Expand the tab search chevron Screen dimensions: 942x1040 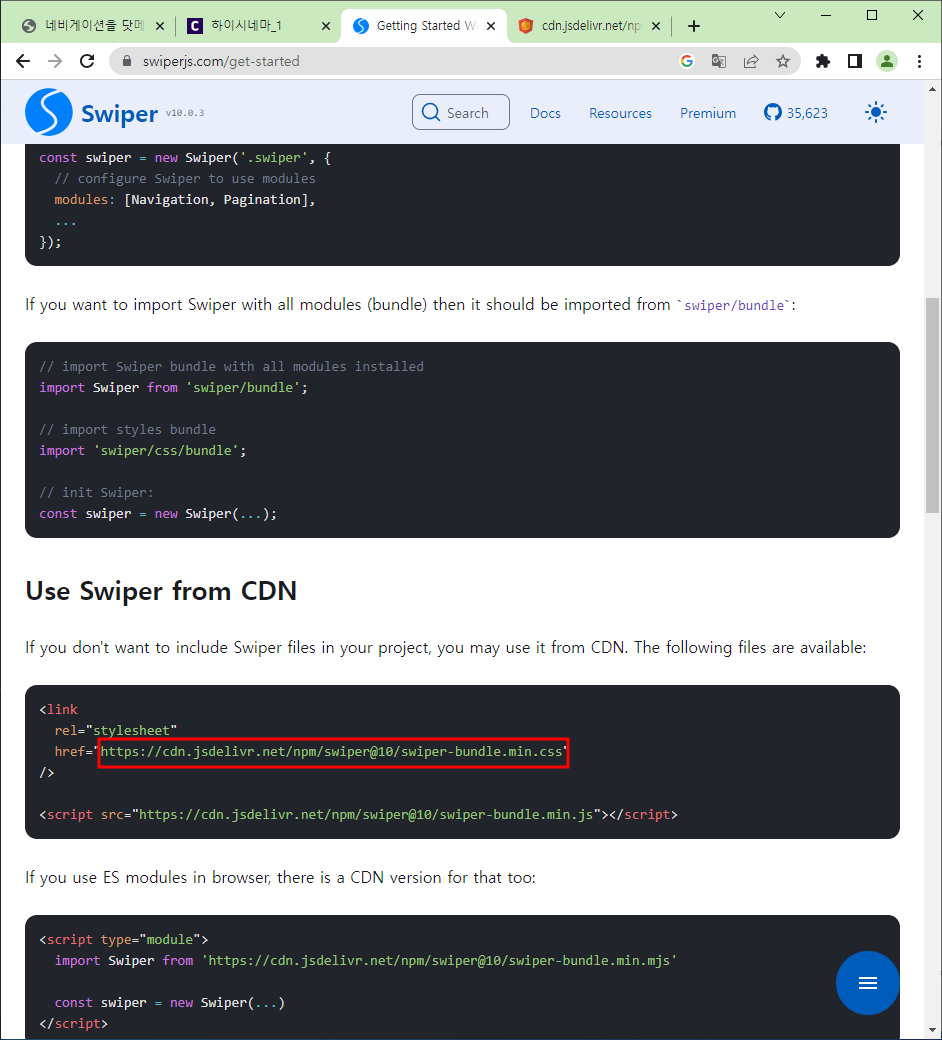point(780,15)
